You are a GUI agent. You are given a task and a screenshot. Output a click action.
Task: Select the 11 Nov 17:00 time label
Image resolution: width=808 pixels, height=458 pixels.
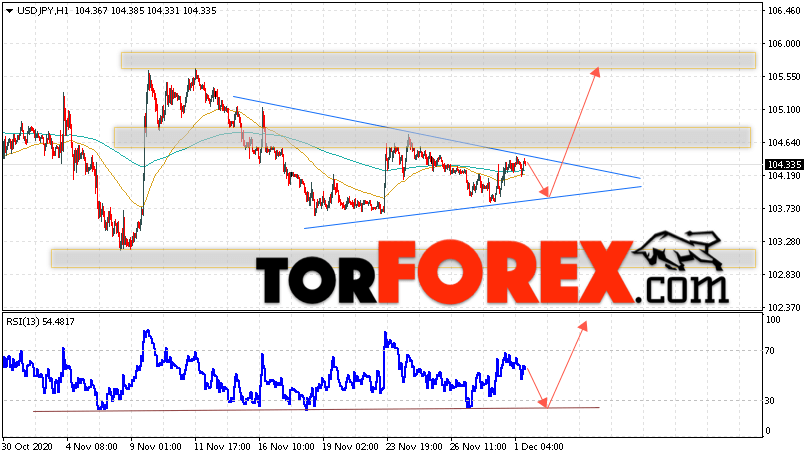click(222, 447)
